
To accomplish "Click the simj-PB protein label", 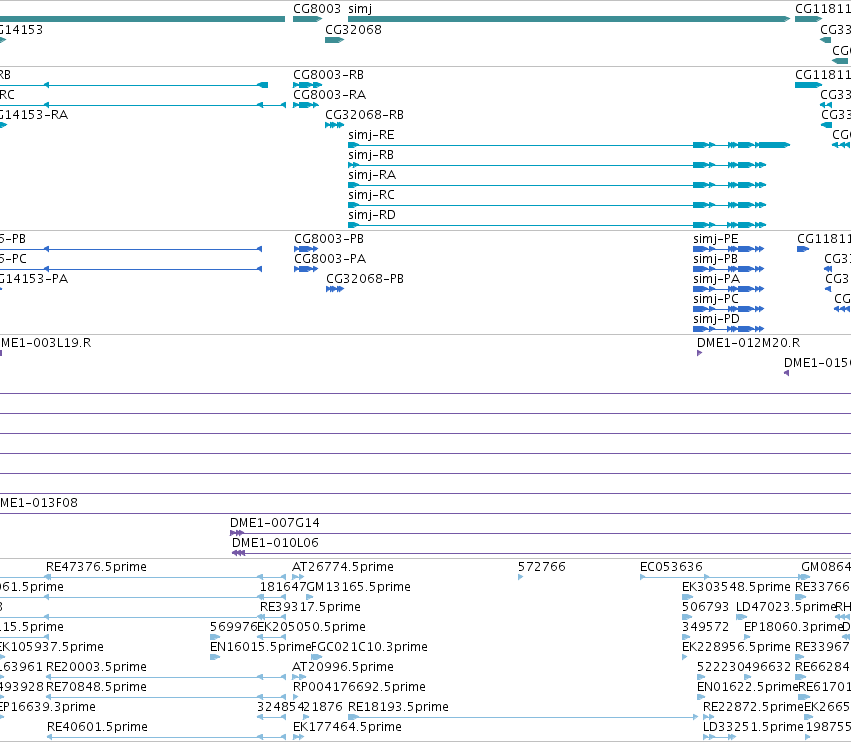I will point(715,259).
